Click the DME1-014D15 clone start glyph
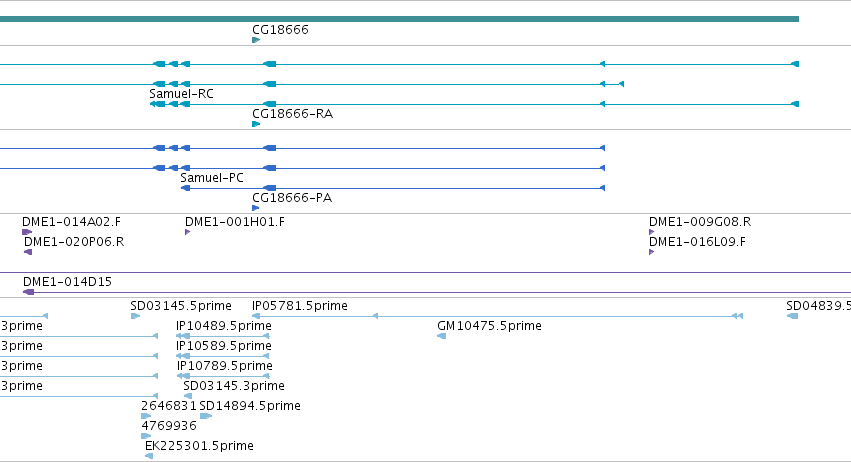Screen dimensions: 851x462 29,292
